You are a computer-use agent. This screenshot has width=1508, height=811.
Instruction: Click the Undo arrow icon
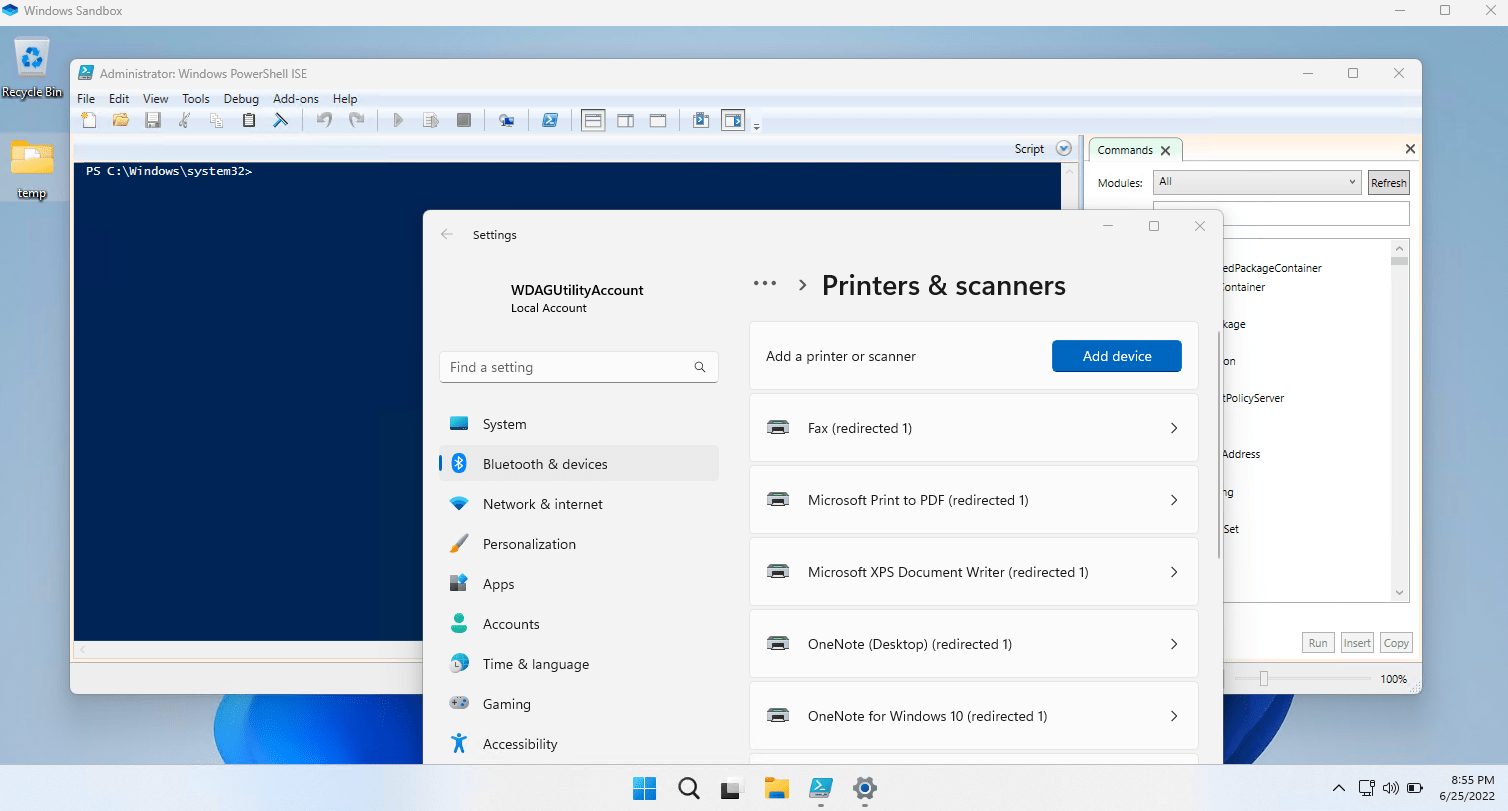click(324, 120)
